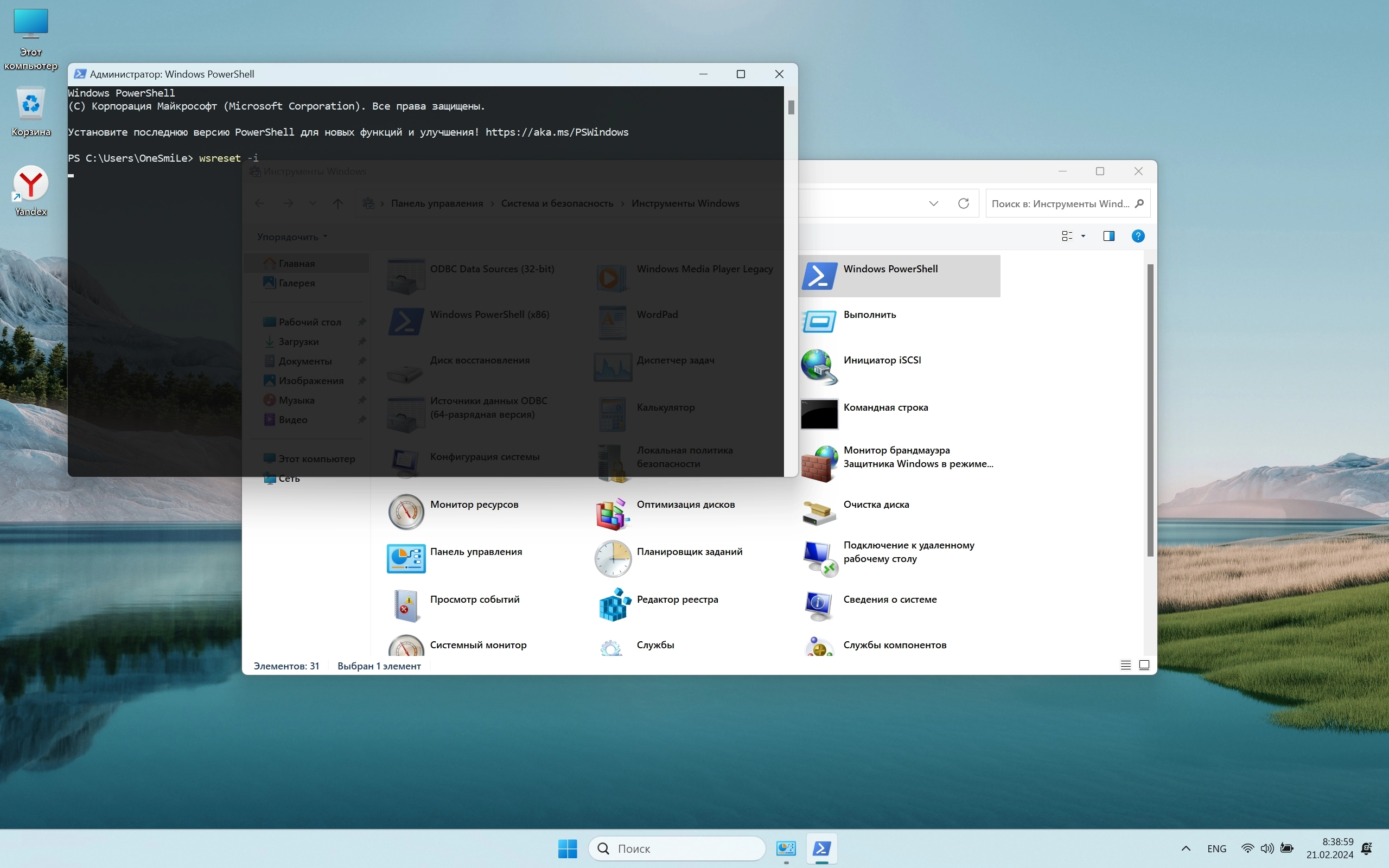The height and width of the screenshot is (868, 1389).
Task: Click Панель управления item icon
Action: click(406, 558)
